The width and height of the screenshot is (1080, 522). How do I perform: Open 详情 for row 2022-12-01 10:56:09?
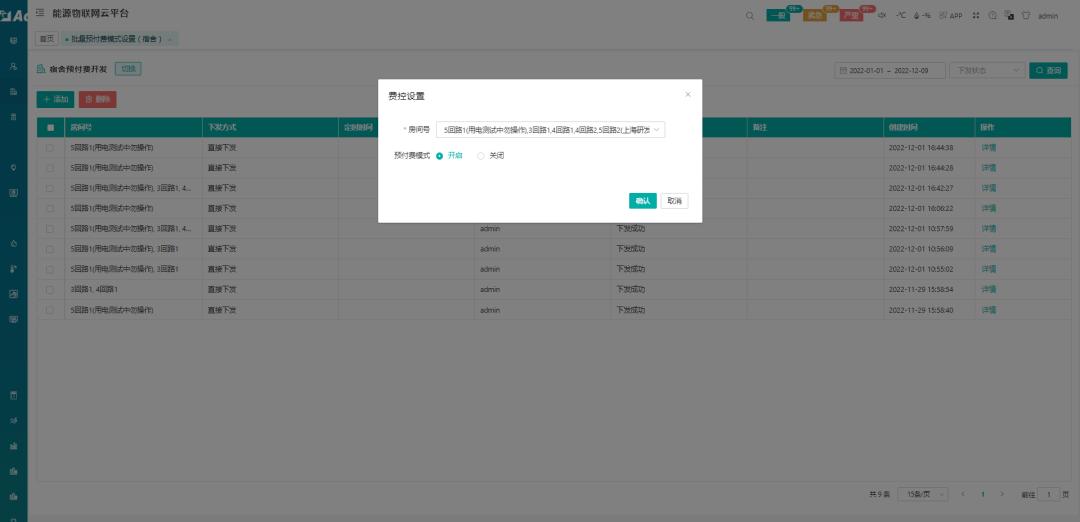point(988,249)
